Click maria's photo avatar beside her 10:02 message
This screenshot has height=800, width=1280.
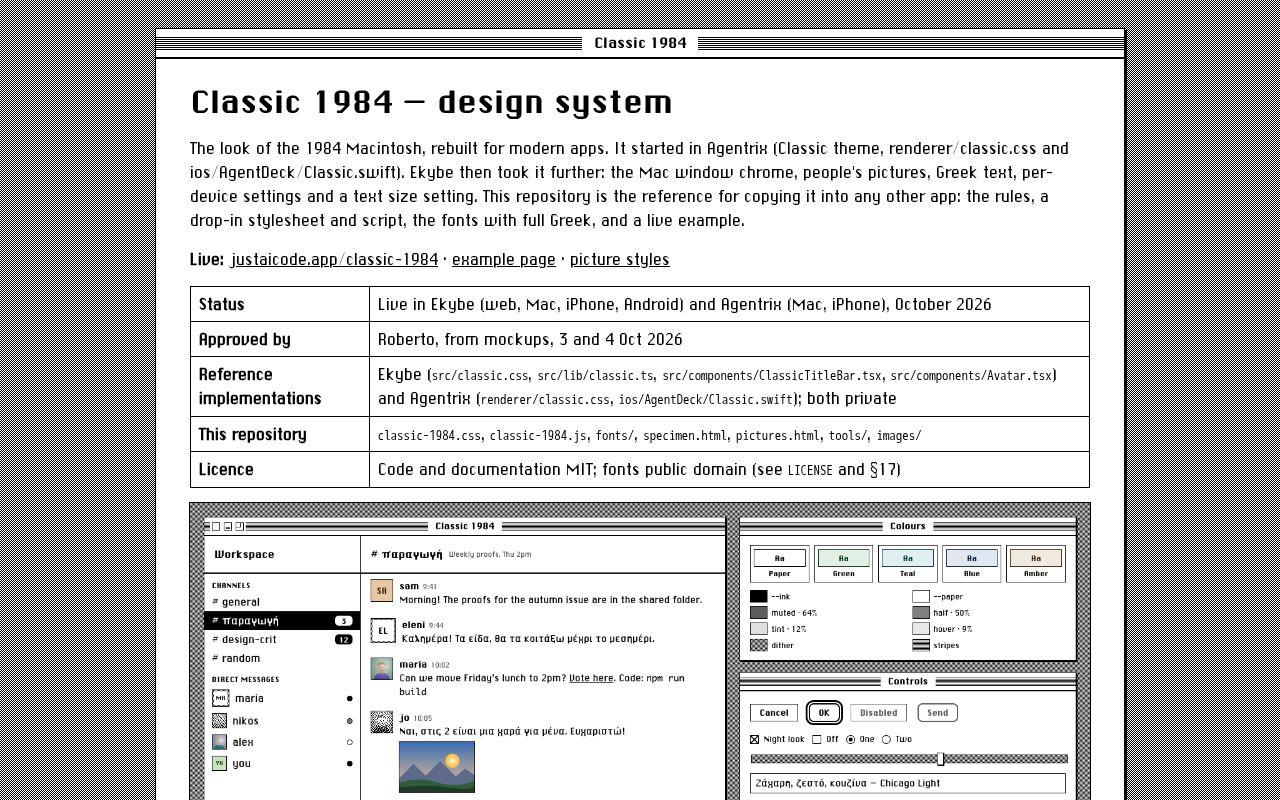coord(382,669)
